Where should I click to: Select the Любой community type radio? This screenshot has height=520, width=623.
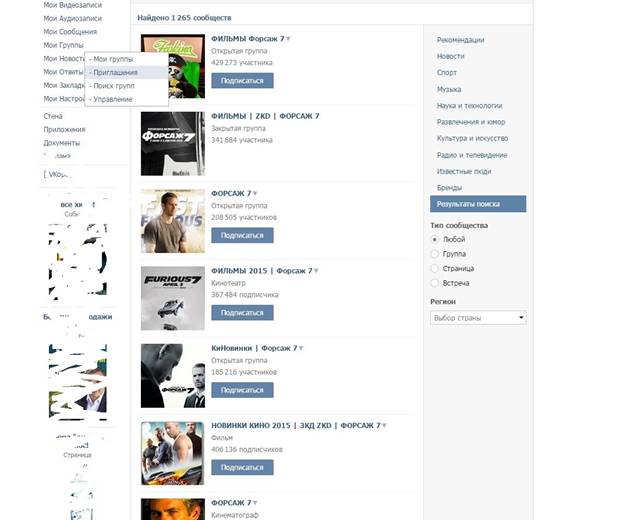[435, 240]
